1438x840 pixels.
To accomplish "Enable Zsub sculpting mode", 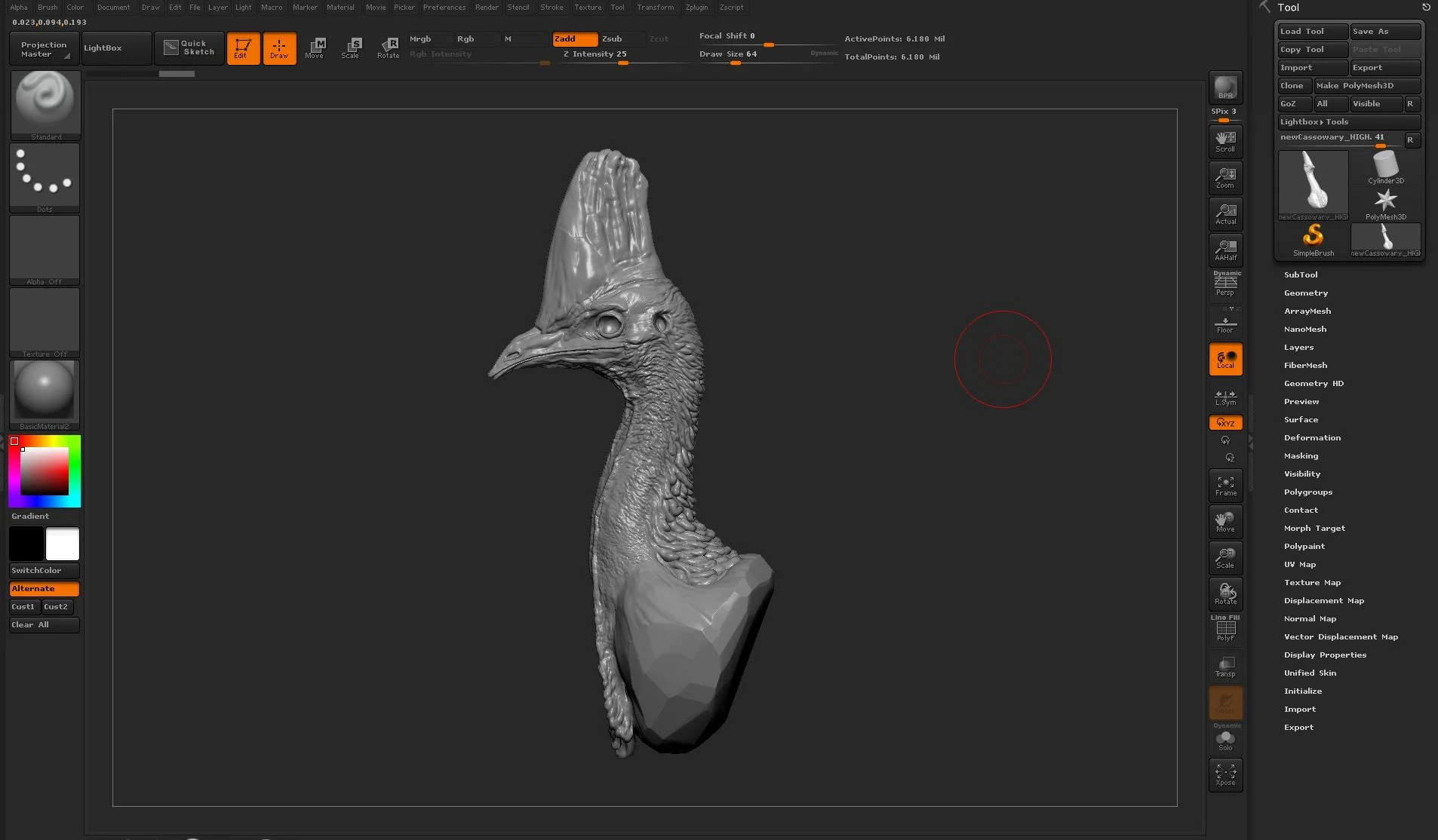I will pos(613,38).
